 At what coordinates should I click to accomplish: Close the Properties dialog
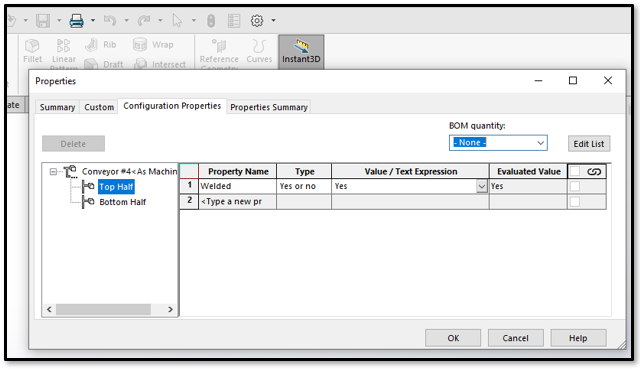pyautogui.click(x=608, y=81)
